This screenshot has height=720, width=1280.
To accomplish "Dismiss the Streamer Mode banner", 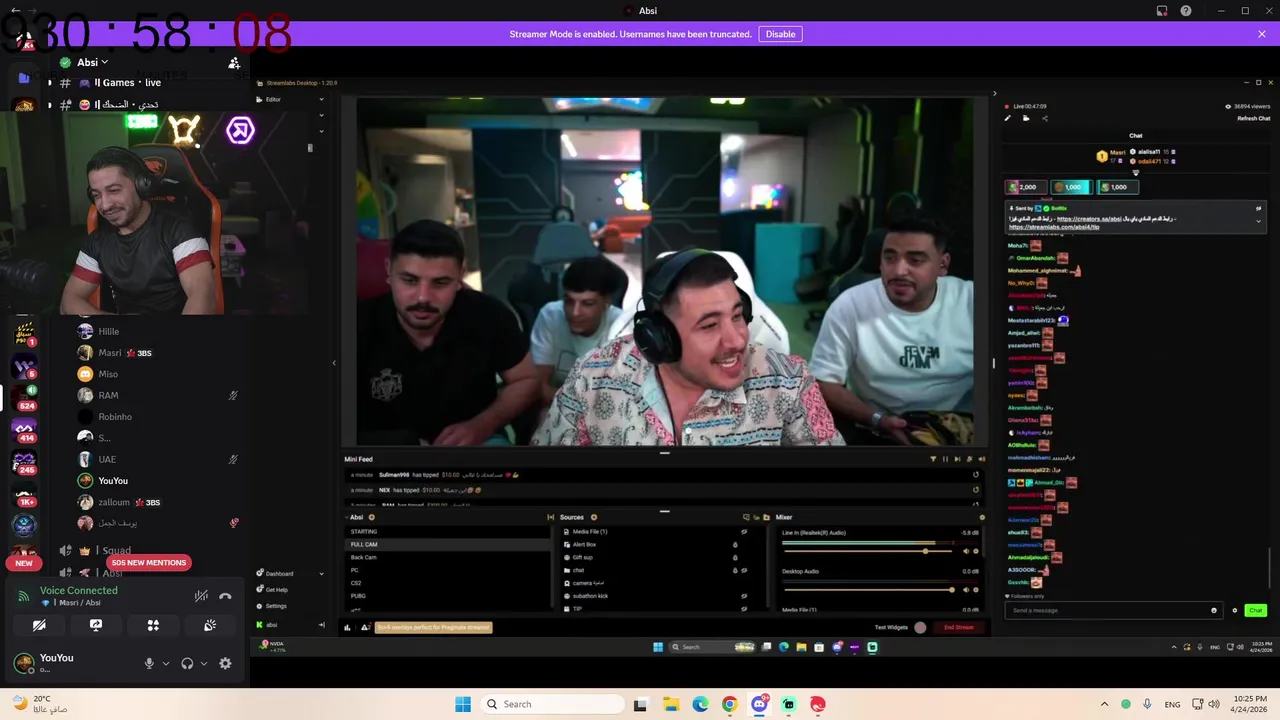I will 1262,34.
